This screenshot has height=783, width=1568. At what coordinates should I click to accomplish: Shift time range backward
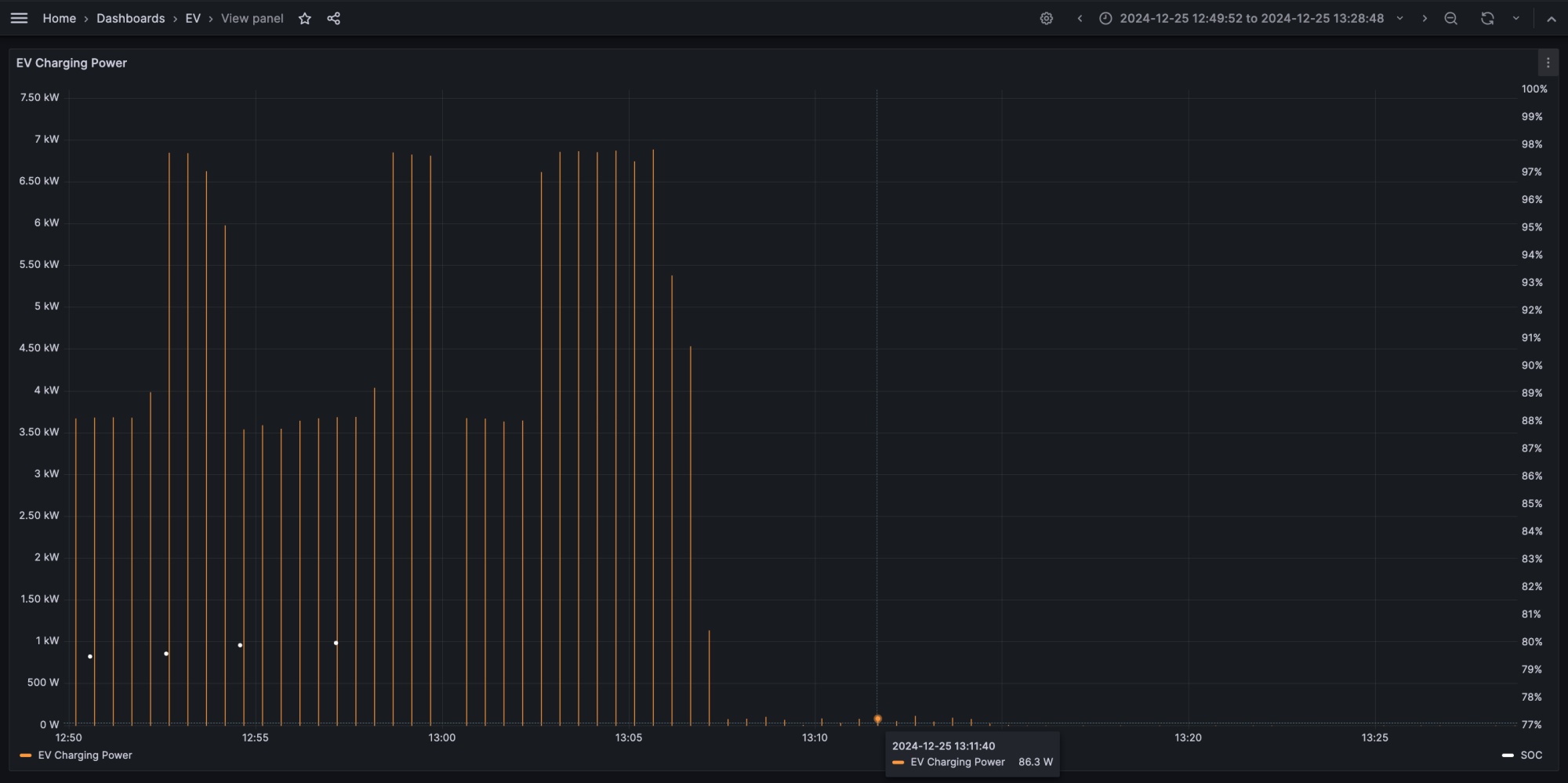1080,18
